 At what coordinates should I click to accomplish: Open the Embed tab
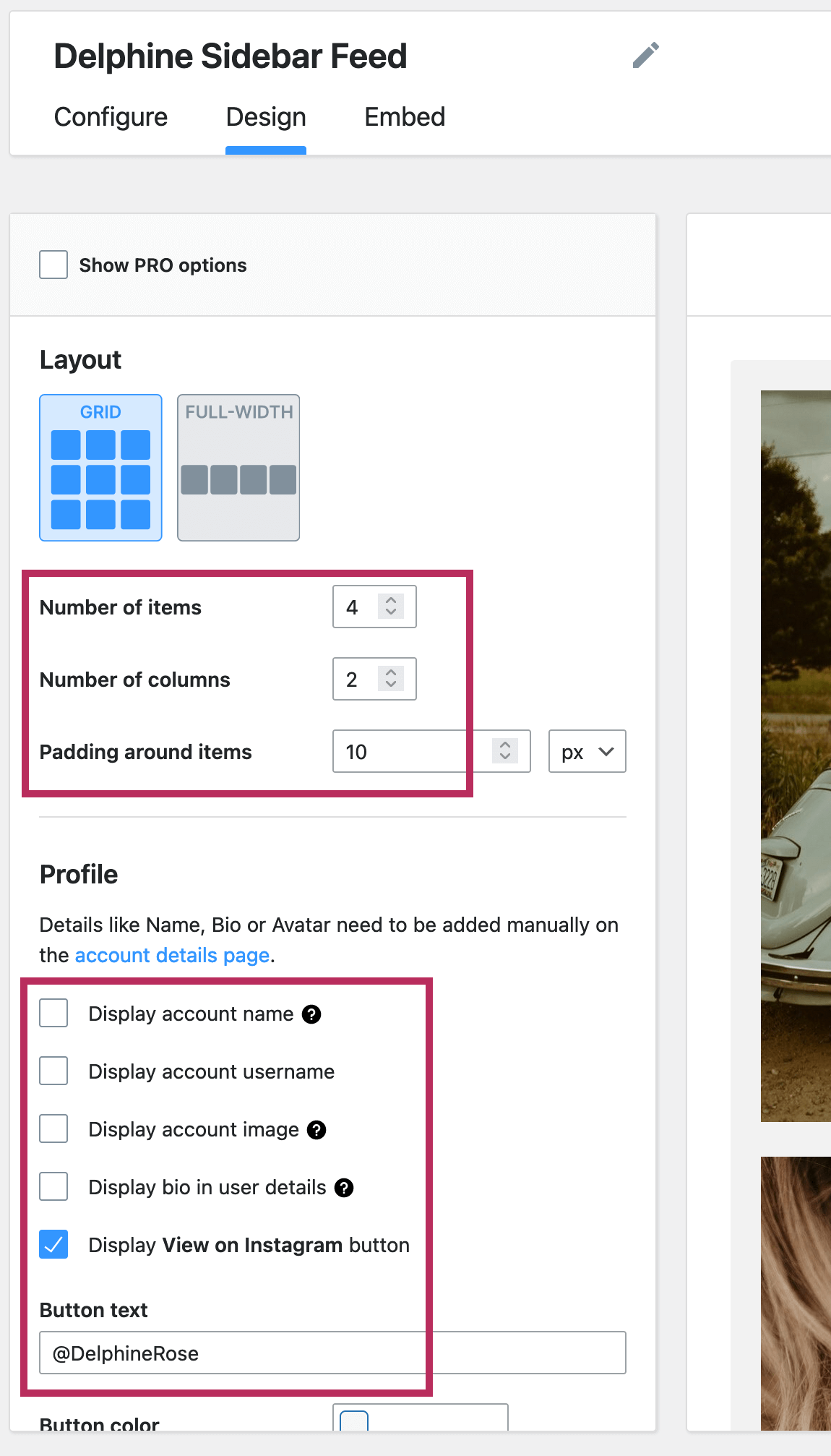[x=405, y=117]
